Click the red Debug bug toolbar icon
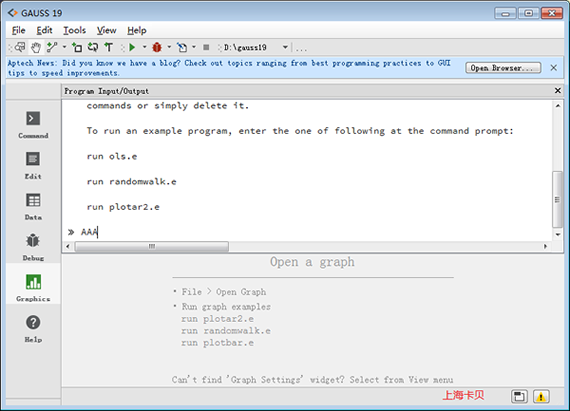Image resolution: width=570 pixels, height=411 pixels. 157,47
